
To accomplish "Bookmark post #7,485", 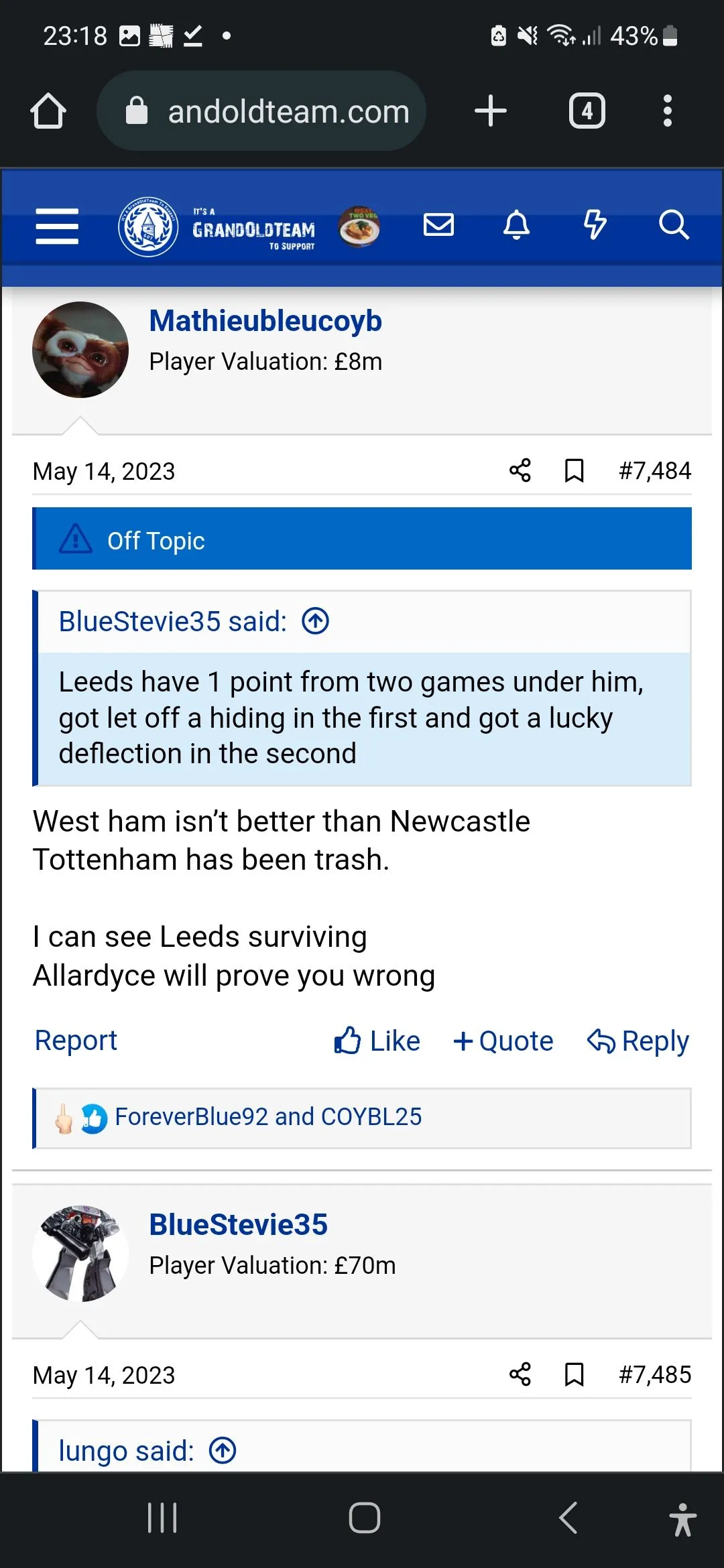I will [x=574, y=1374].
